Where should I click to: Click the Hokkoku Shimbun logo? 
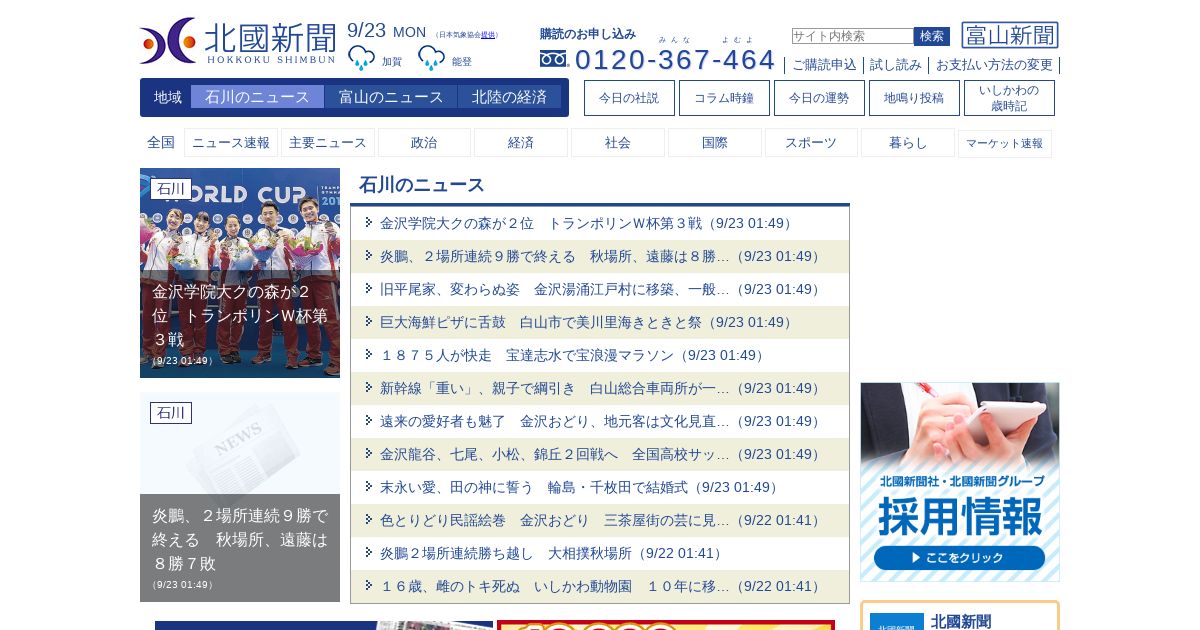click(238, 41)
